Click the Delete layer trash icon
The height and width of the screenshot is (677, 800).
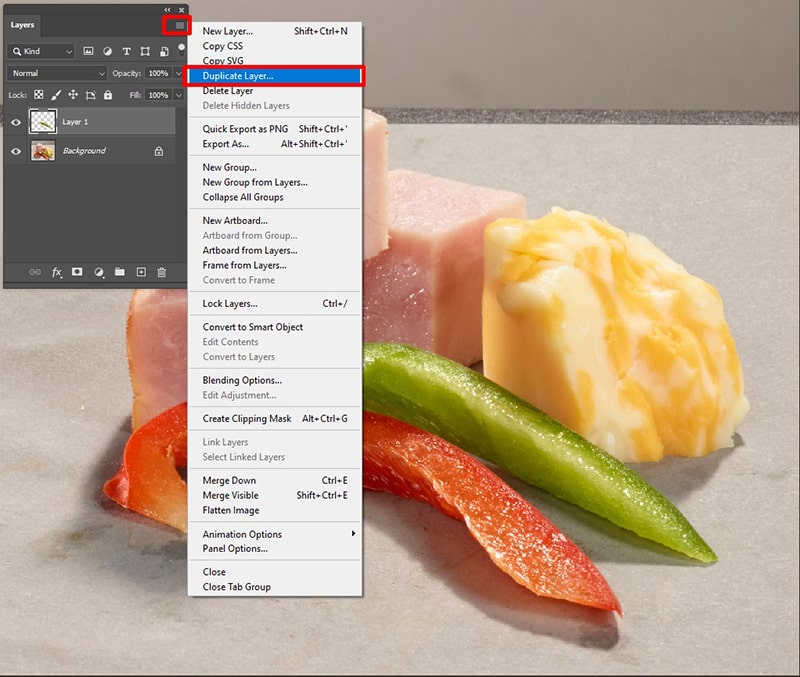point(162,272)
